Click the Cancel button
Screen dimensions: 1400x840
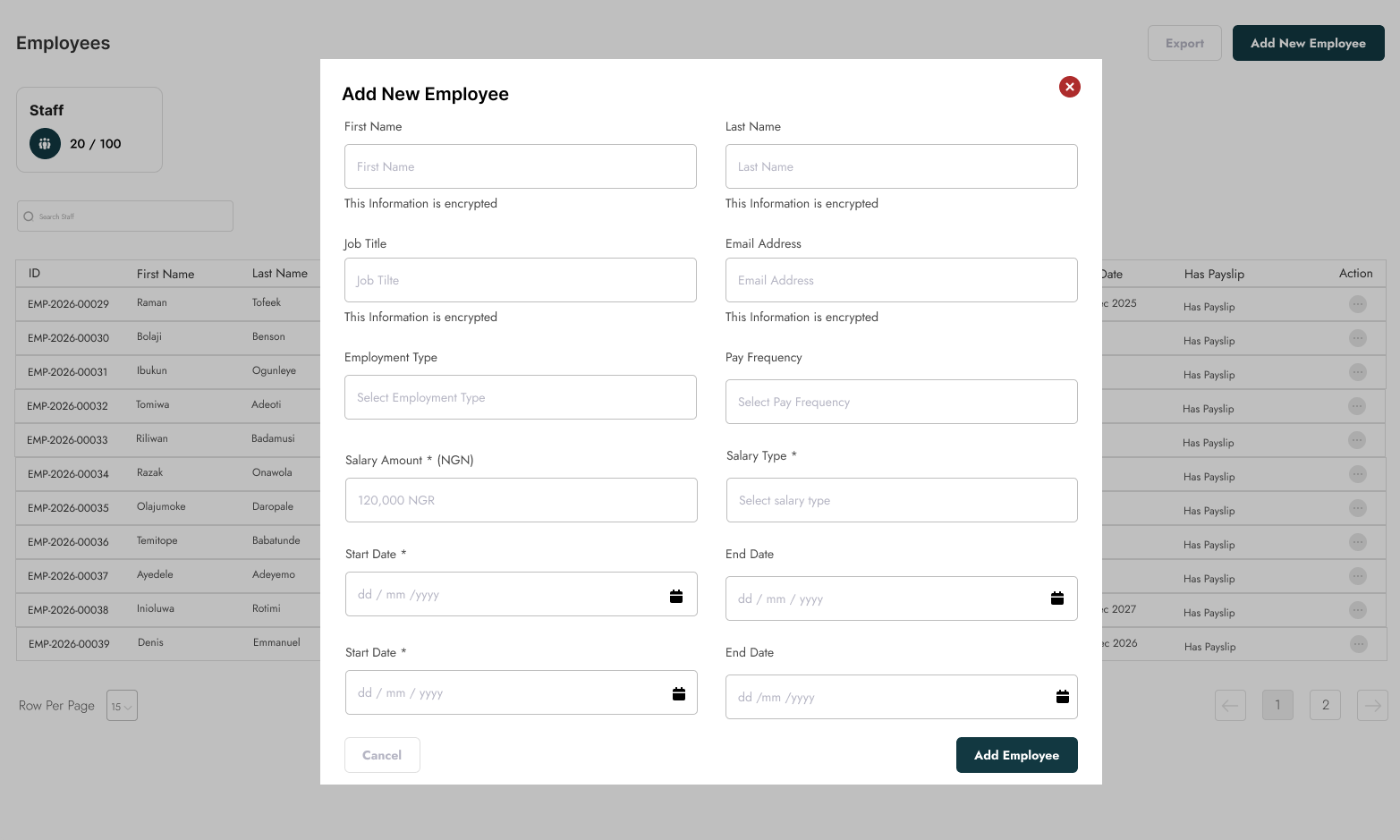(382, 755)
